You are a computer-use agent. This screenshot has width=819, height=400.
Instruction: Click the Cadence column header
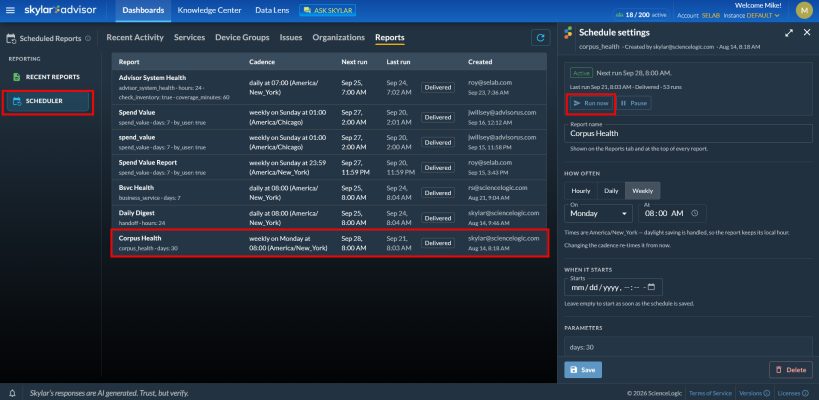[262, 62]
